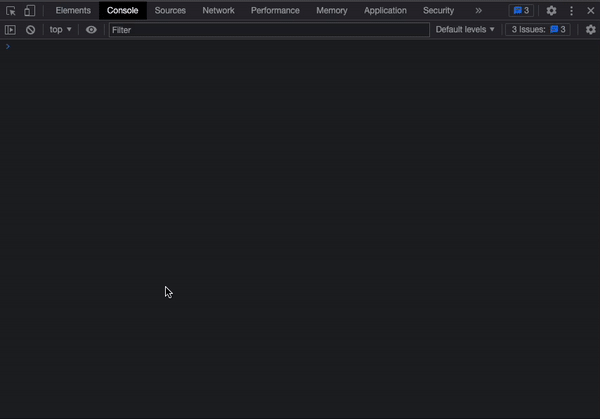The width and height of the screenshot is (600, 419).
Task: Go to the Performance tab
Action: coord(275,11)
